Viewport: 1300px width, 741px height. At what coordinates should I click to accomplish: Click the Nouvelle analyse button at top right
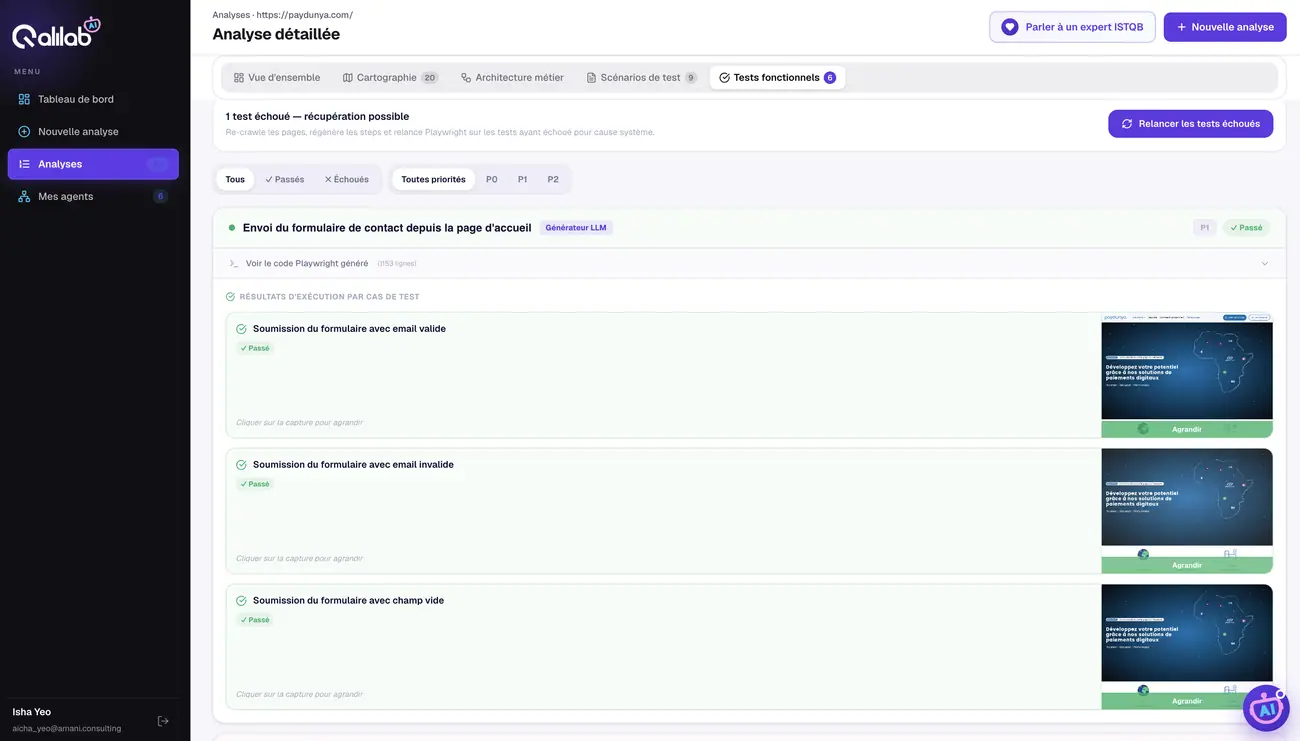pyautogui.click(x=1225, y=27)
